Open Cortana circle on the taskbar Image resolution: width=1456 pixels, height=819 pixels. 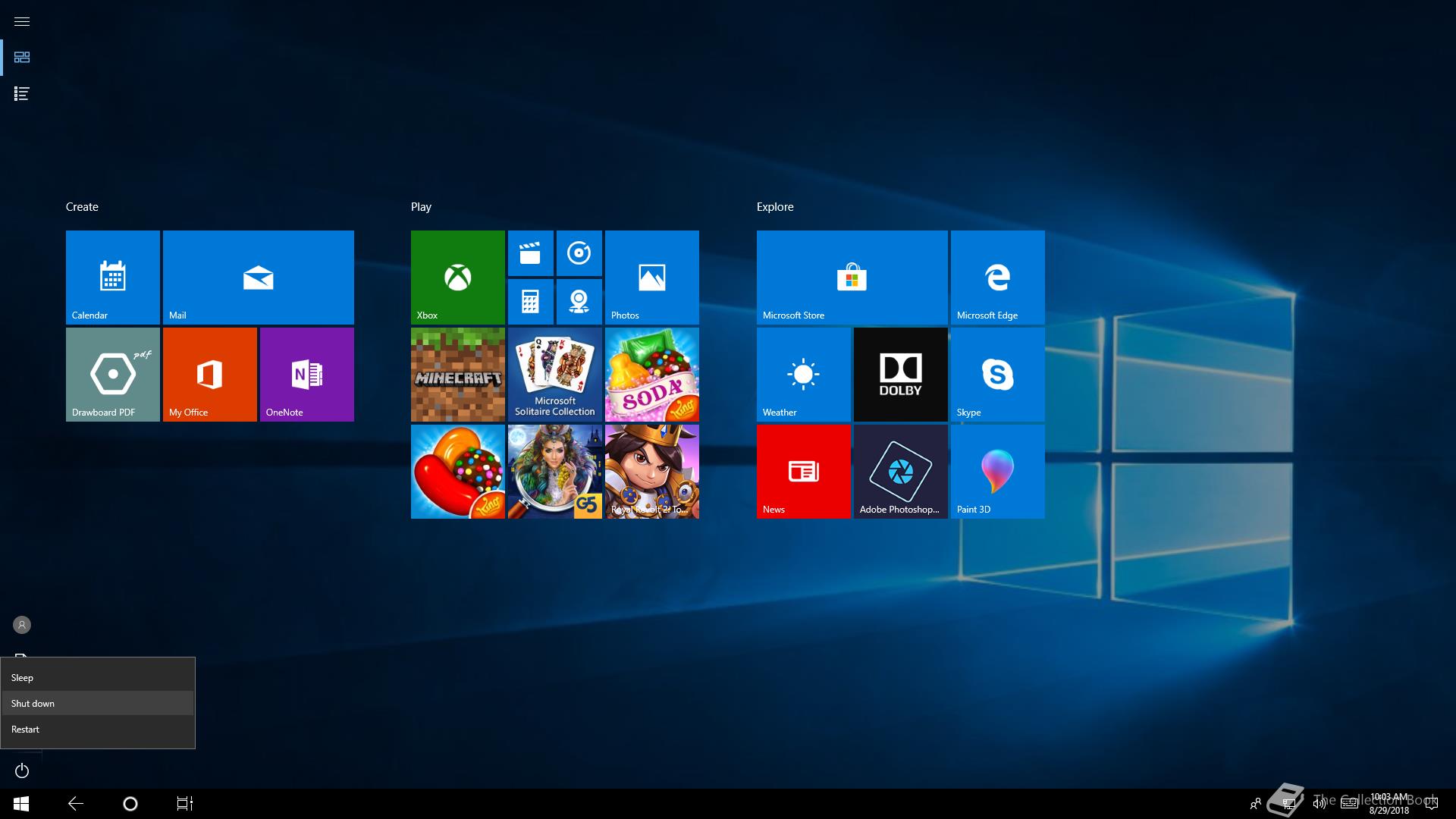(130, 804)
